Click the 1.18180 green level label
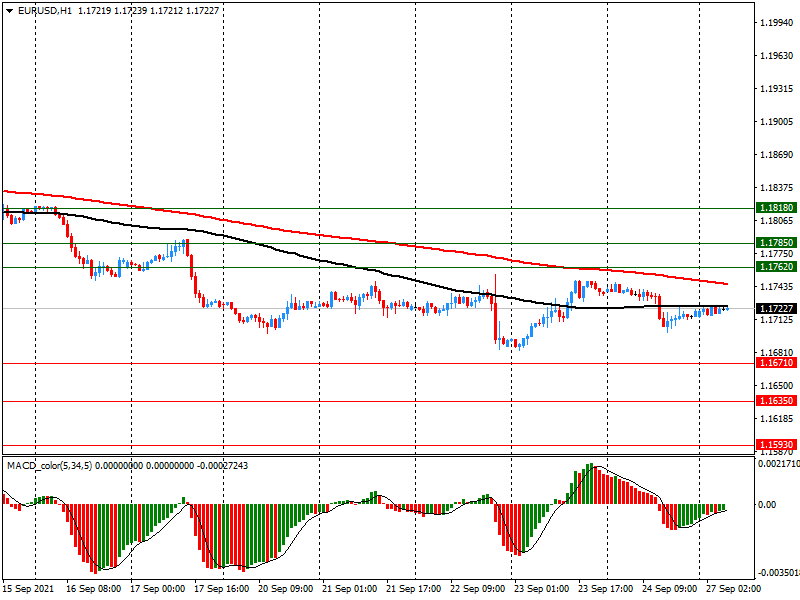Screen dimensions: 800x600 coord(777,208)
